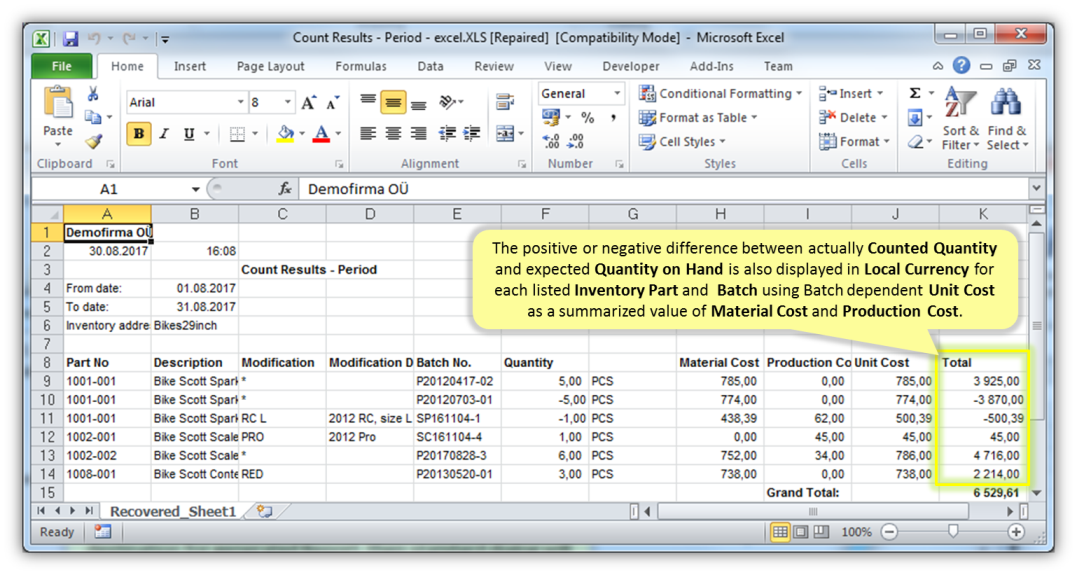Viewport: 1077px width, 575px height.
Task: Open borders tool in the Font group
Action: (237, 134)
